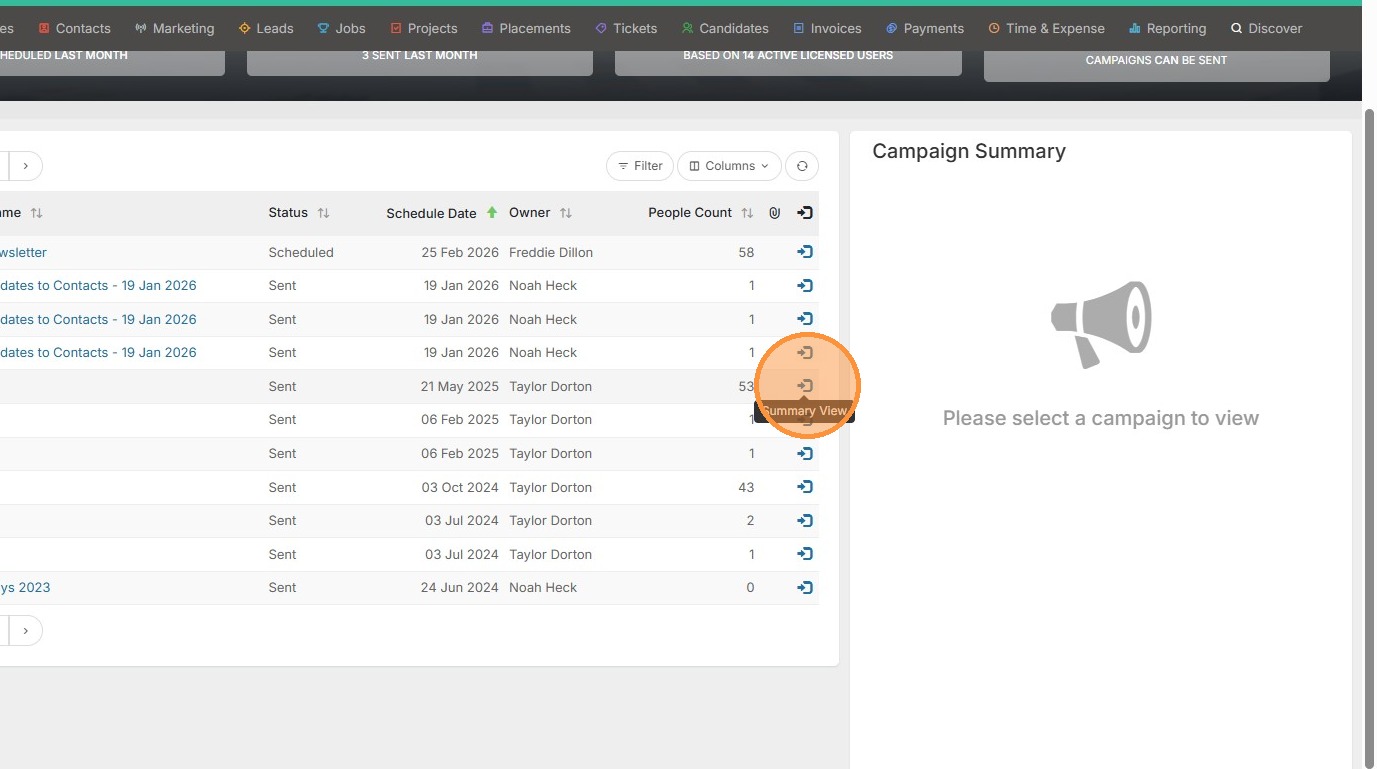Click the '25 Feb 2026' schedule date cell
Screen dimensions: 1377x769
tap(460, 252)
